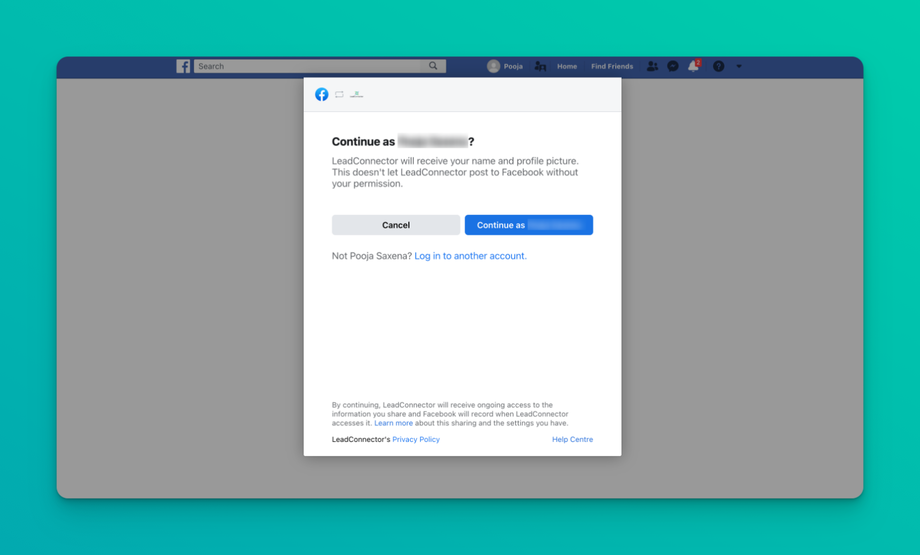
Task: Open Find Friends in the navbar
Action: pyautogui.click(x=612, y=66)
